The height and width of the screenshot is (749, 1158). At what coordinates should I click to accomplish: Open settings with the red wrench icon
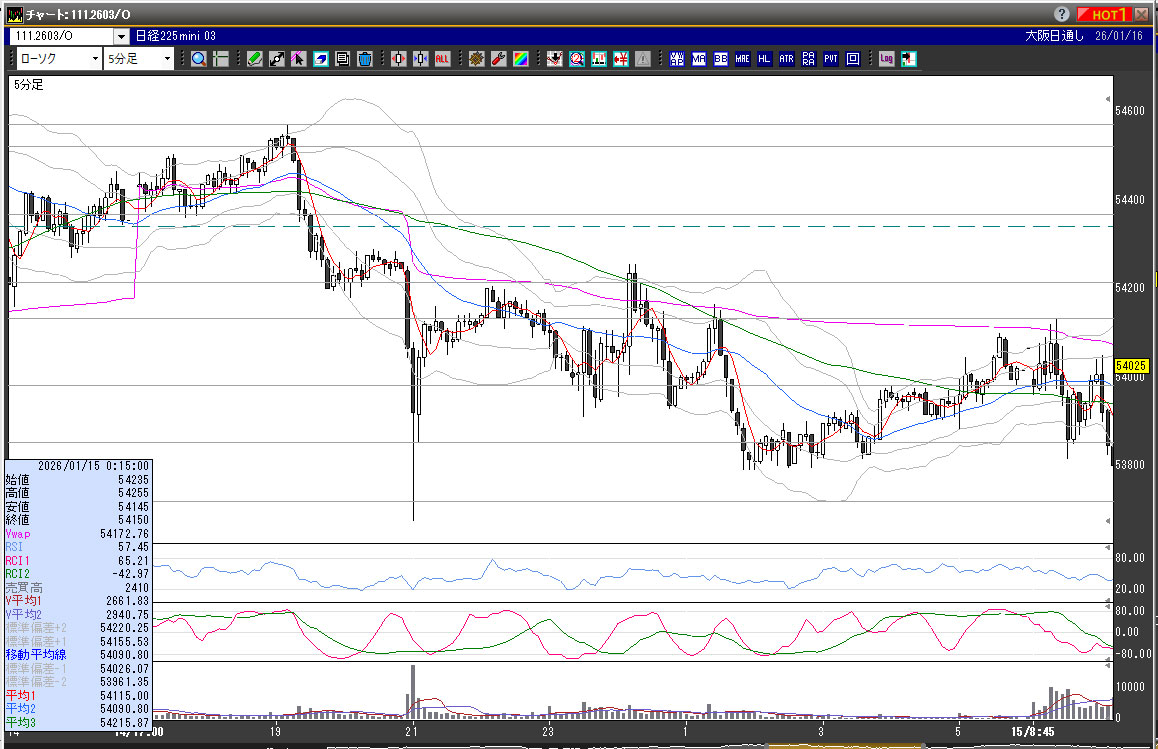pos(498,59)
